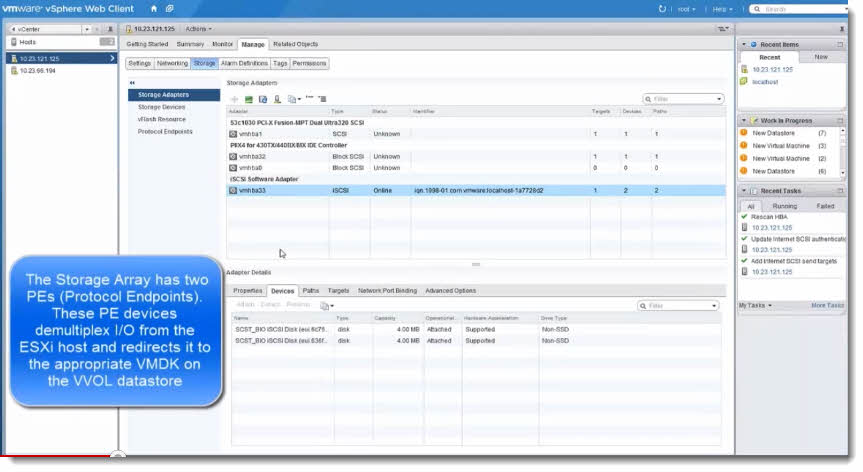Open the vSphere history icon beside home
Viewport: 863px width, 472px height.
pyautogui.click(x=170, y=9)
